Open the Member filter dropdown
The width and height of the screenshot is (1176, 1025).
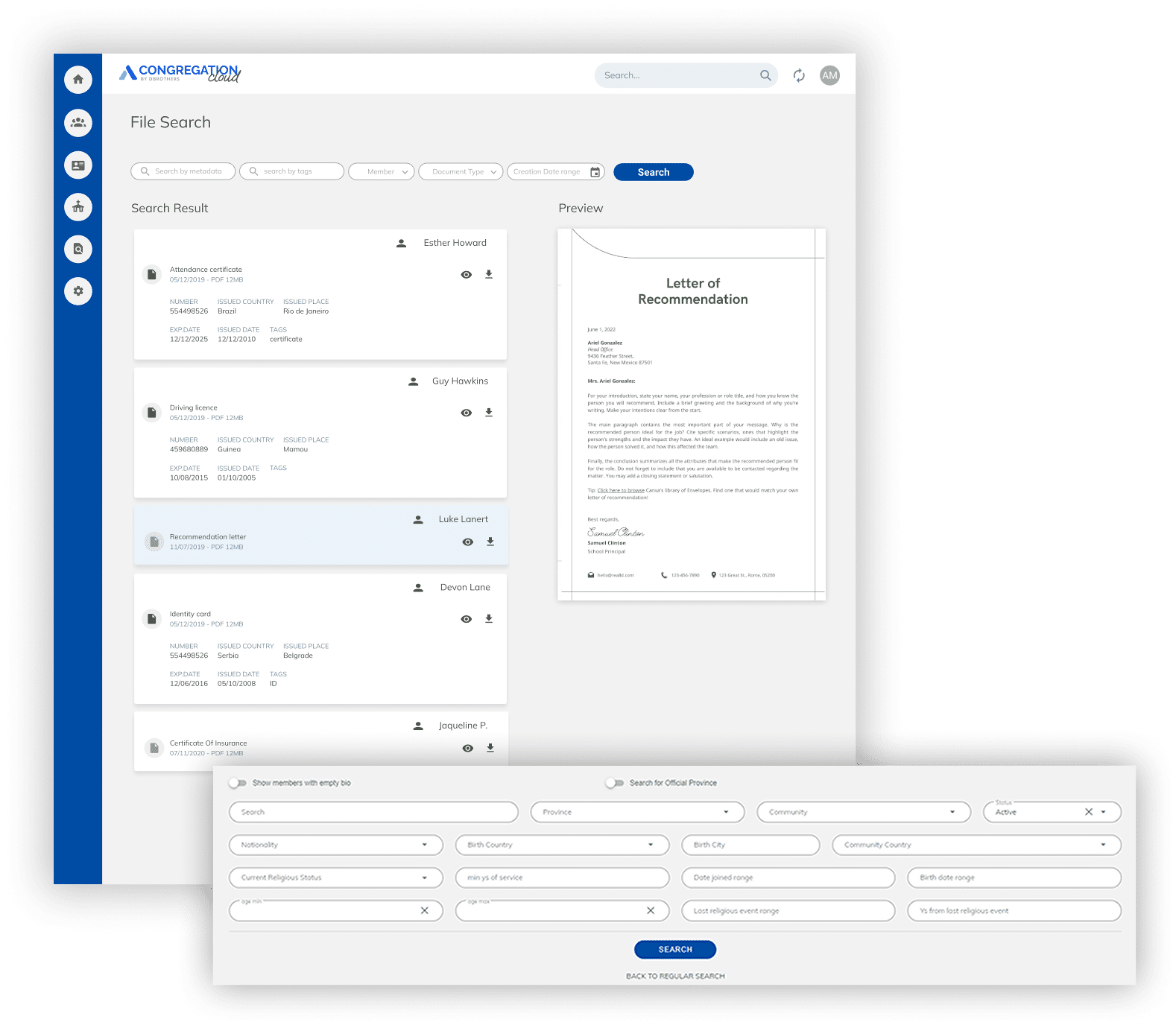[x=382, y=172]
